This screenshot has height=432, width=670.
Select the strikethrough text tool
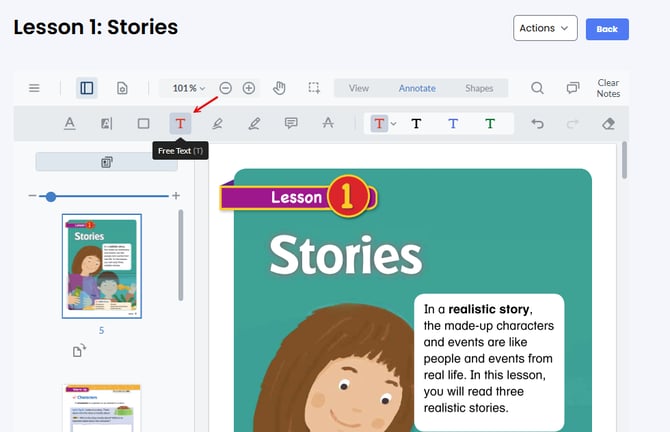328,124
